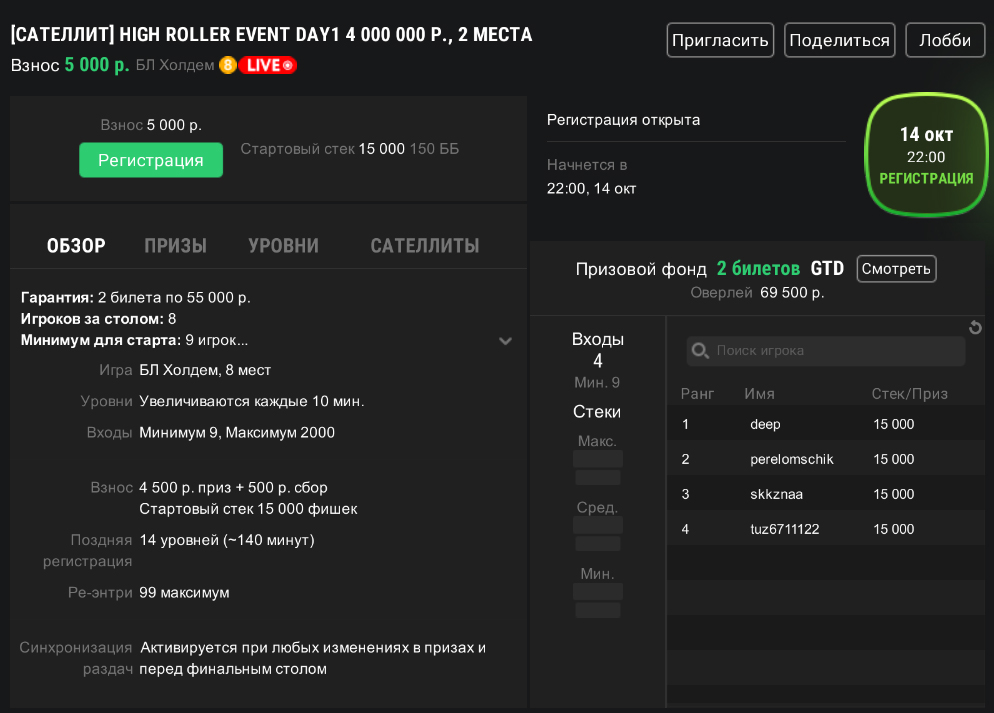
Task: Select player perelomschik row
Action: click(791, 459)
